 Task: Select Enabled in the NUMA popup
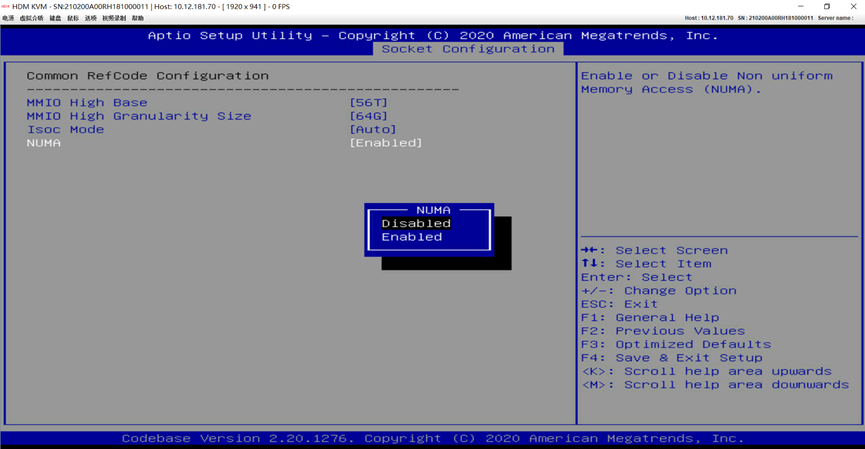pyautogui.click(x=412, y=237)
